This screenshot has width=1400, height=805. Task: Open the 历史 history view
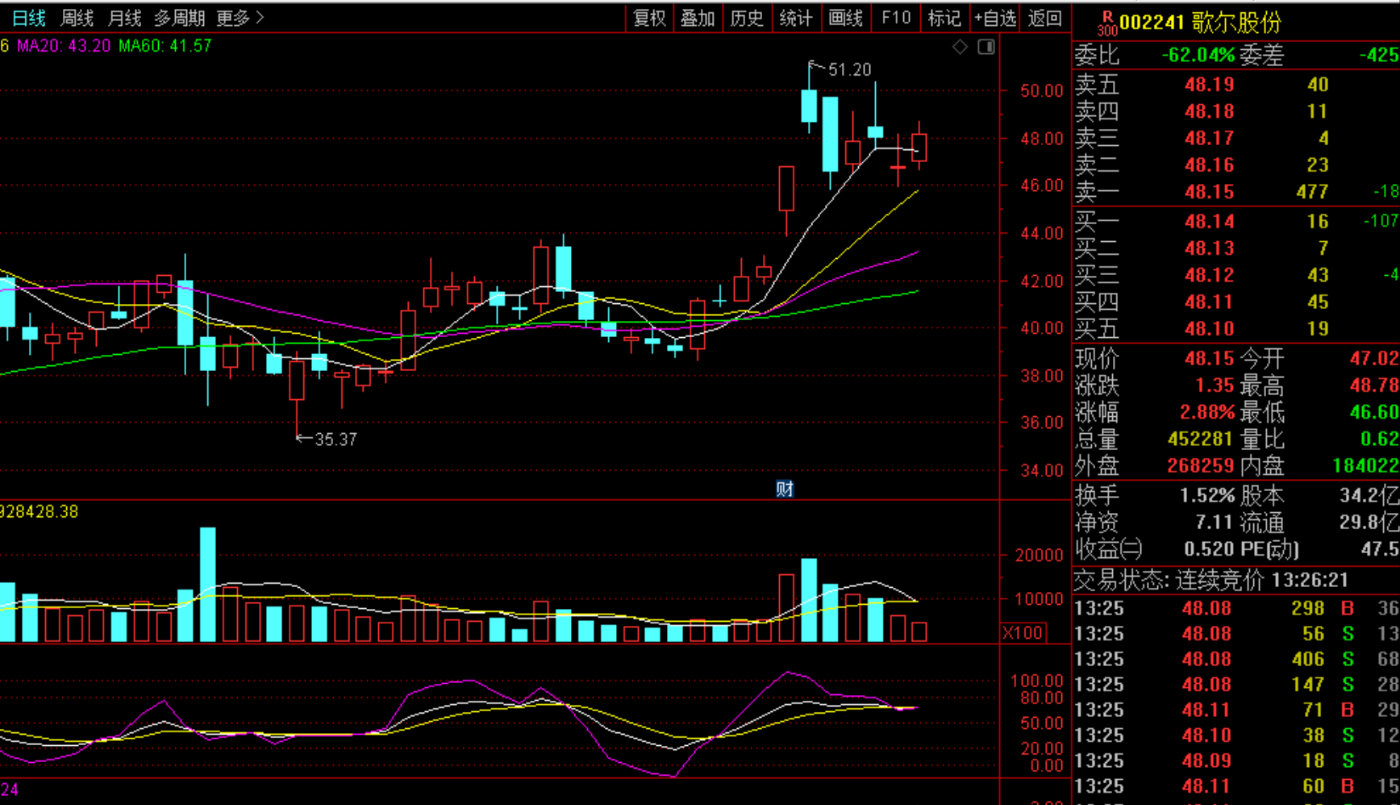point(747,18)
